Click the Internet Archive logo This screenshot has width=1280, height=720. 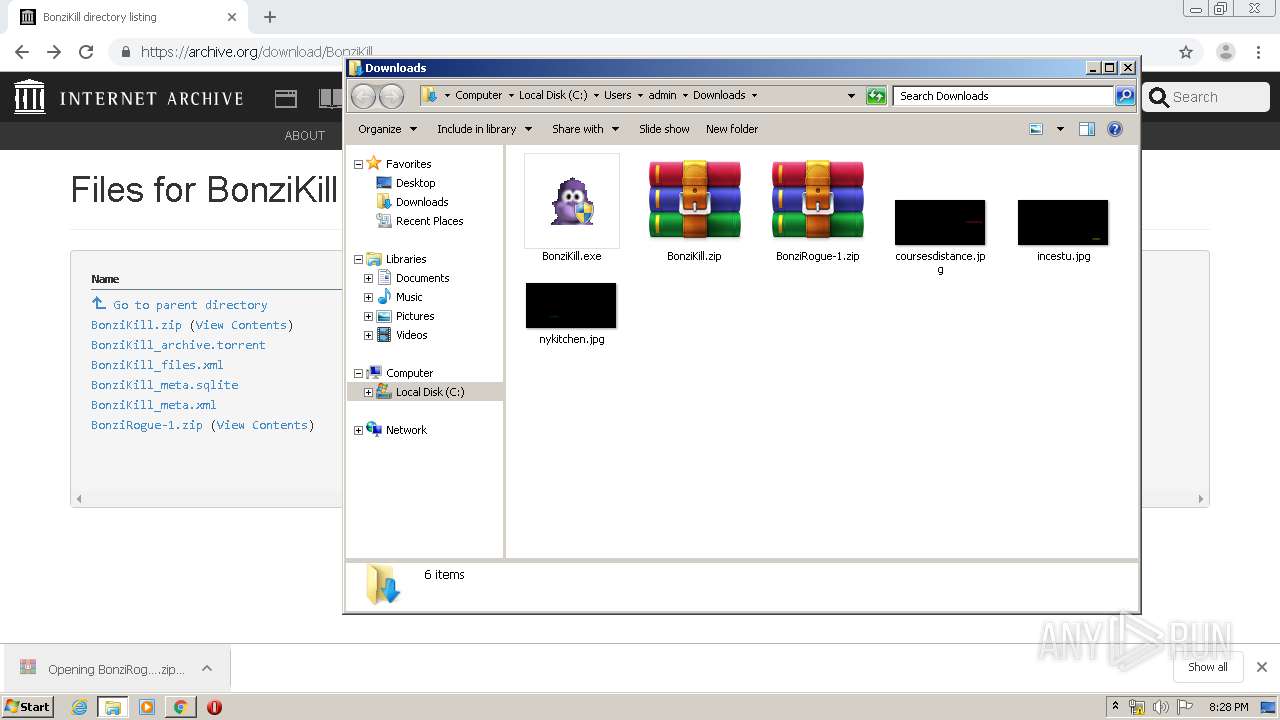128,98
